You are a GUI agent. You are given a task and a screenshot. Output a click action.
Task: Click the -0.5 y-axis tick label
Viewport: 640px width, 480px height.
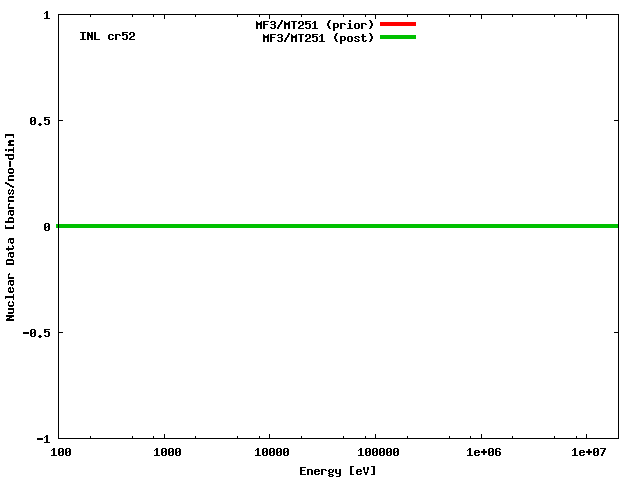(x=38, y=332)
